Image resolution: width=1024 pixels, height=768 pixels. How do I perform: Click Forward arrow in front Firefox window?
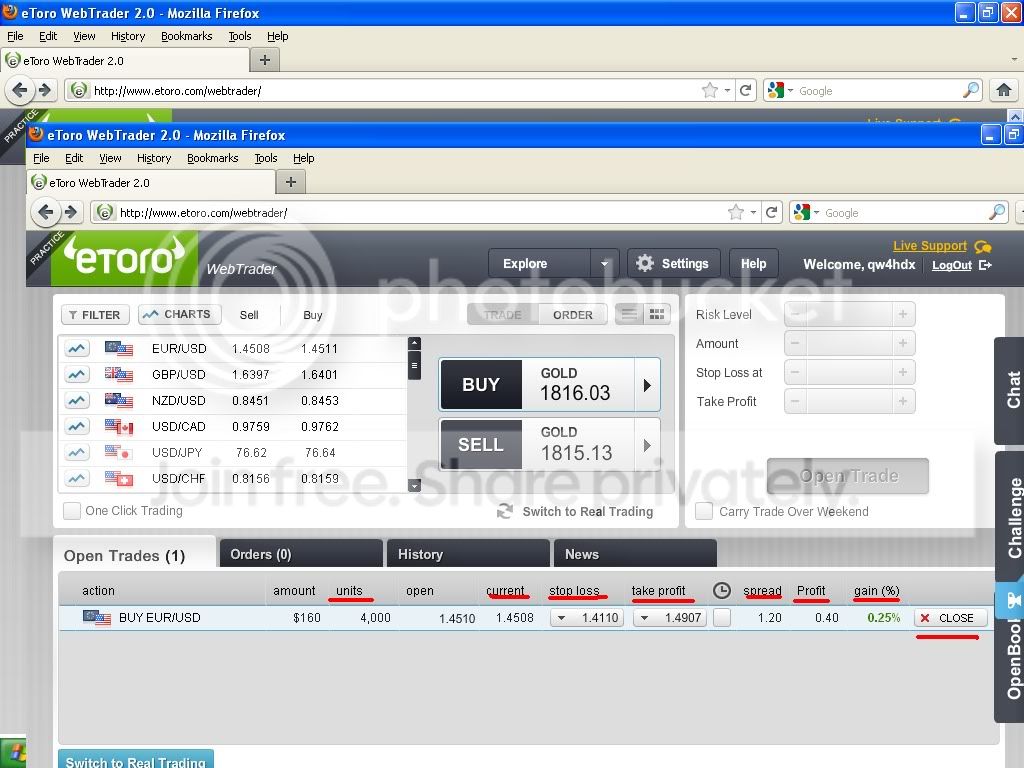click(x=71, y=212)
